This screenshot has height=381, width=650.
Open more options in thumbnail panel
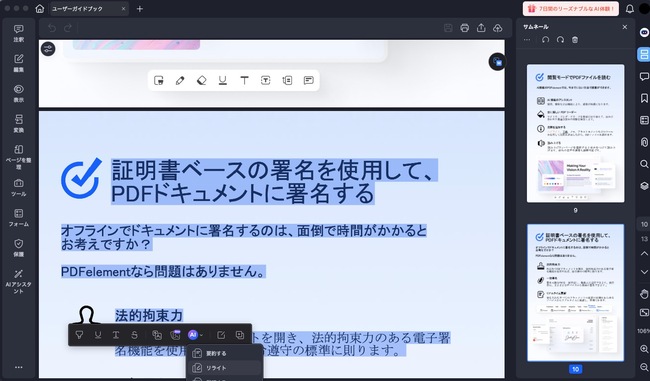point(527,40)
